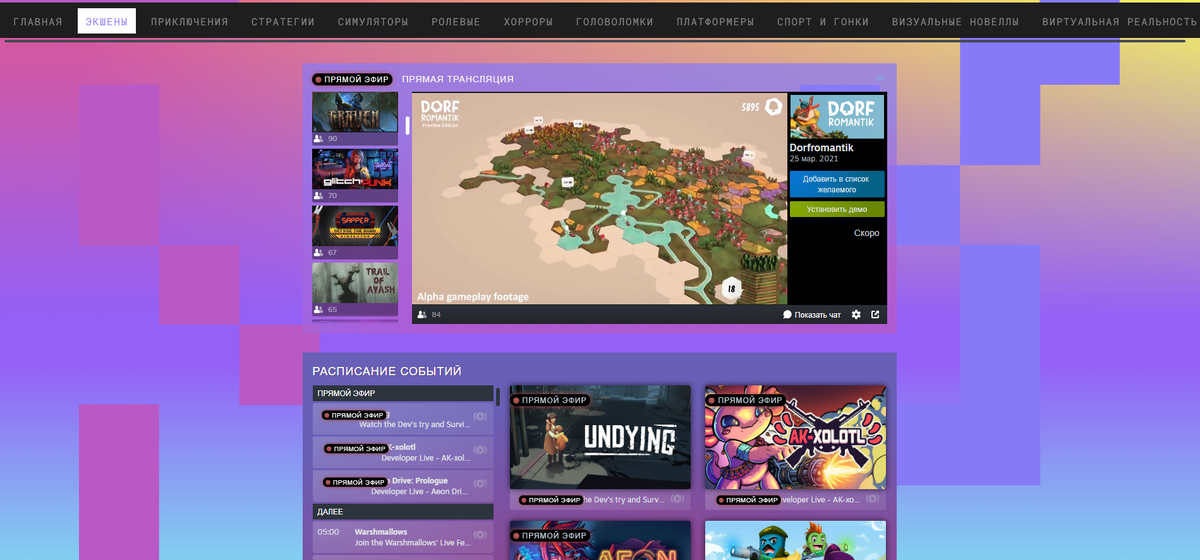The width and height of the screenshot is (1200, 560).
Task: Open the Ролевые category tab
Action: point(456,21)
